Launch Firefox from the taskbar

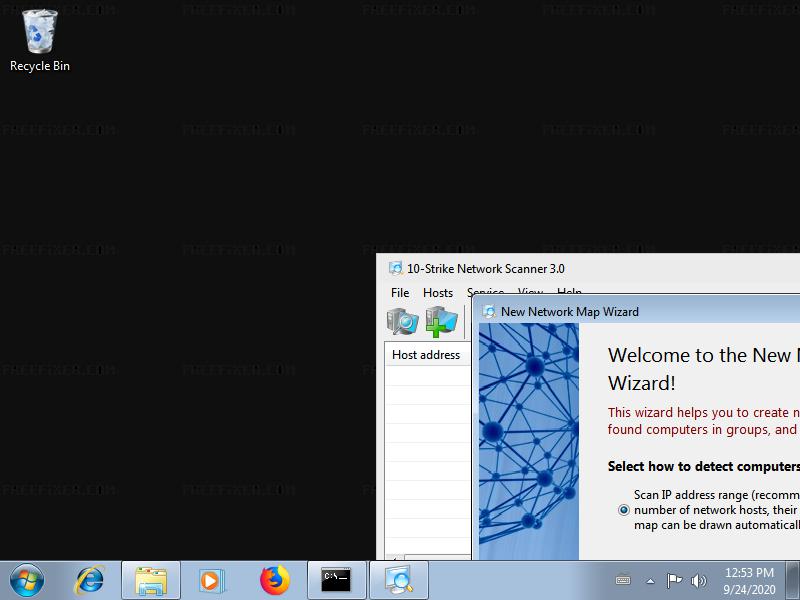274,580
